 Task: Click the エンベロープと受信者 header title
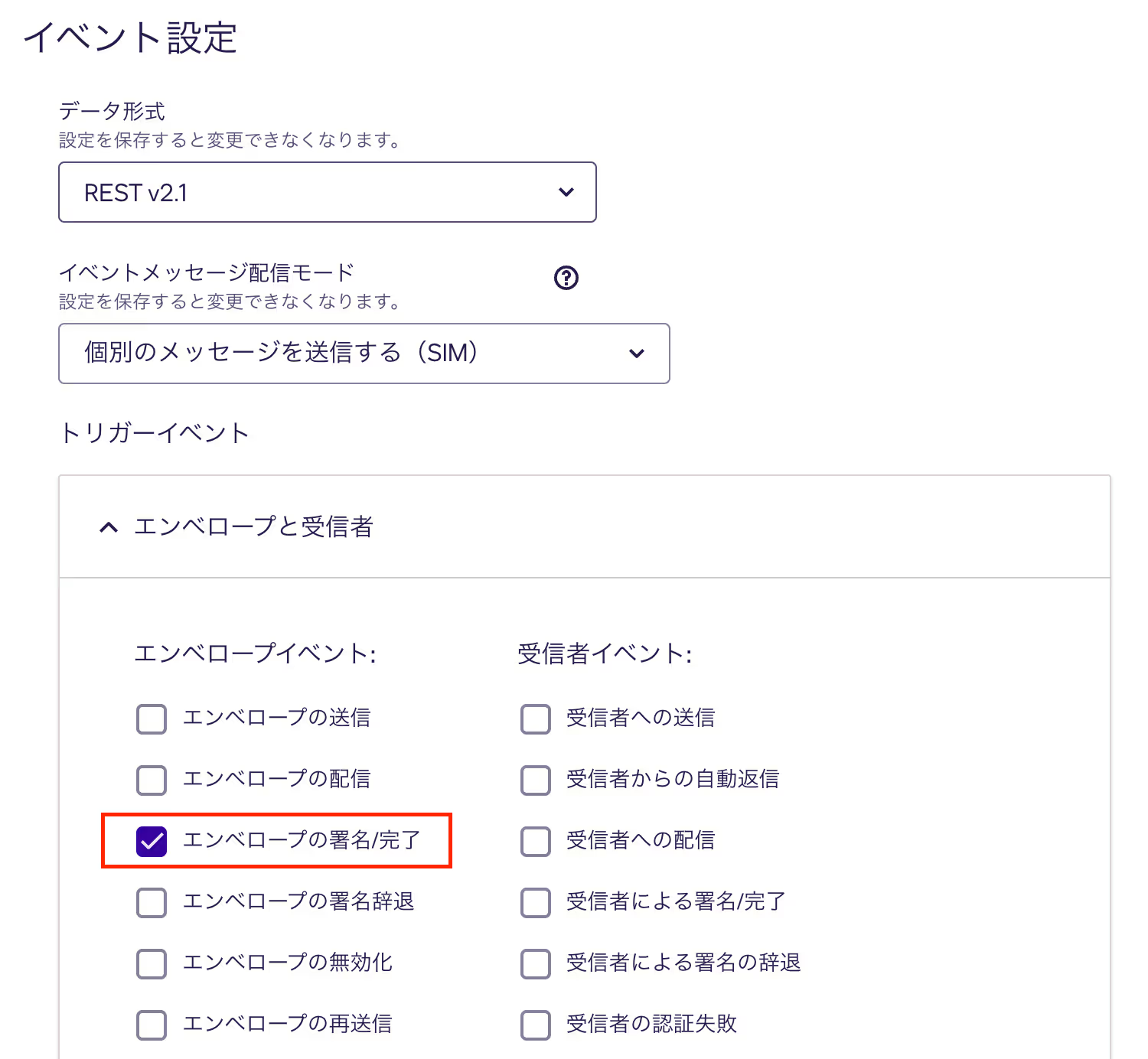253,527
